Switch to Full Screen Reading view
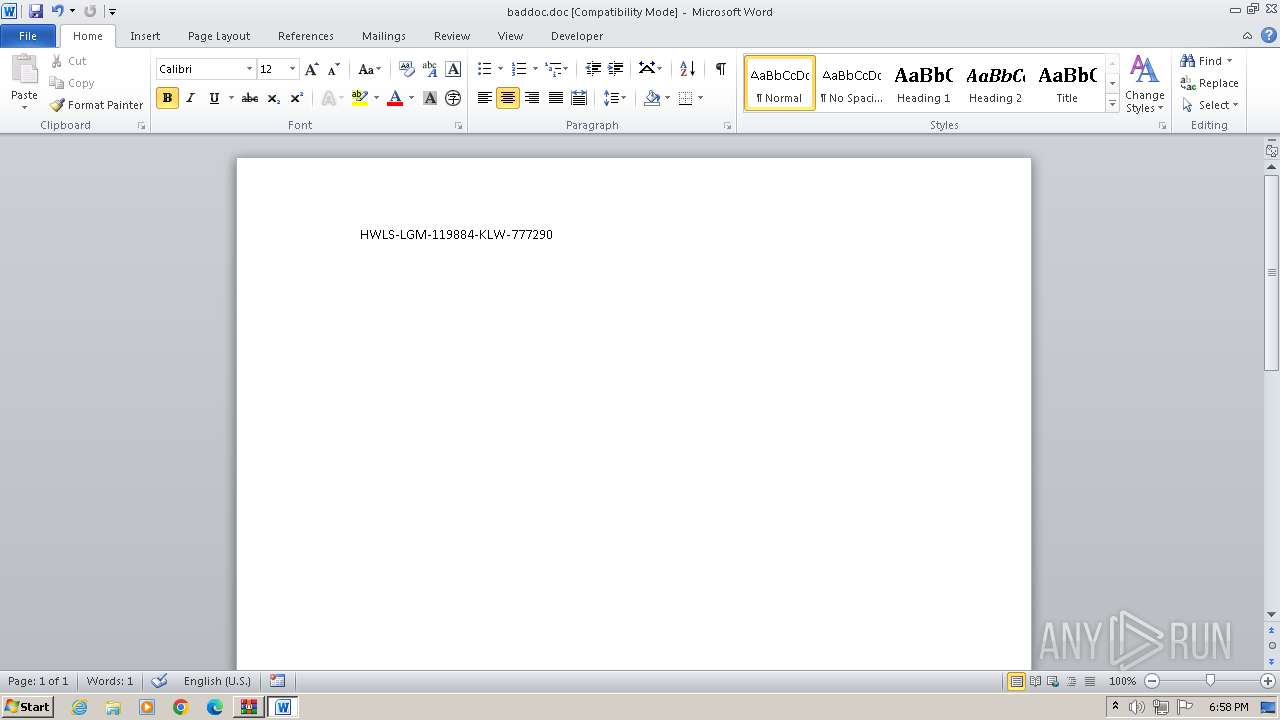1280x720 pixels. pos(1034,681)
